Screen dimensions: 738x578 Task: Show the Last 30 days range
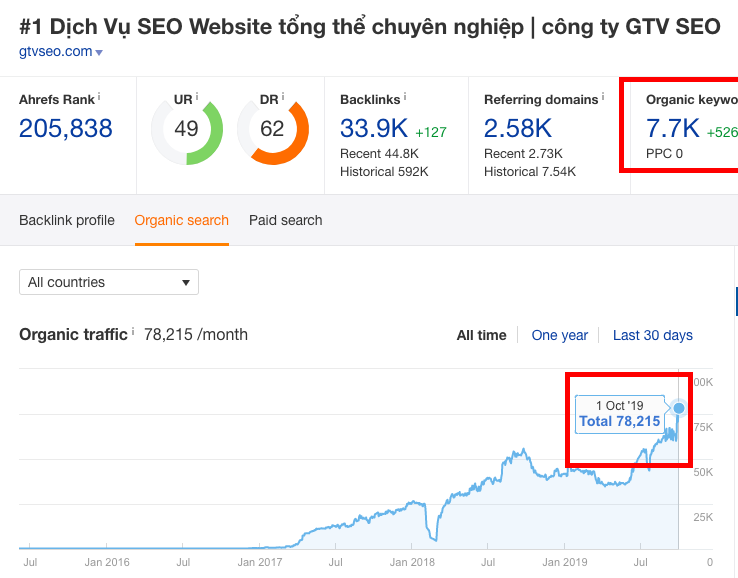tap(653, 335)
